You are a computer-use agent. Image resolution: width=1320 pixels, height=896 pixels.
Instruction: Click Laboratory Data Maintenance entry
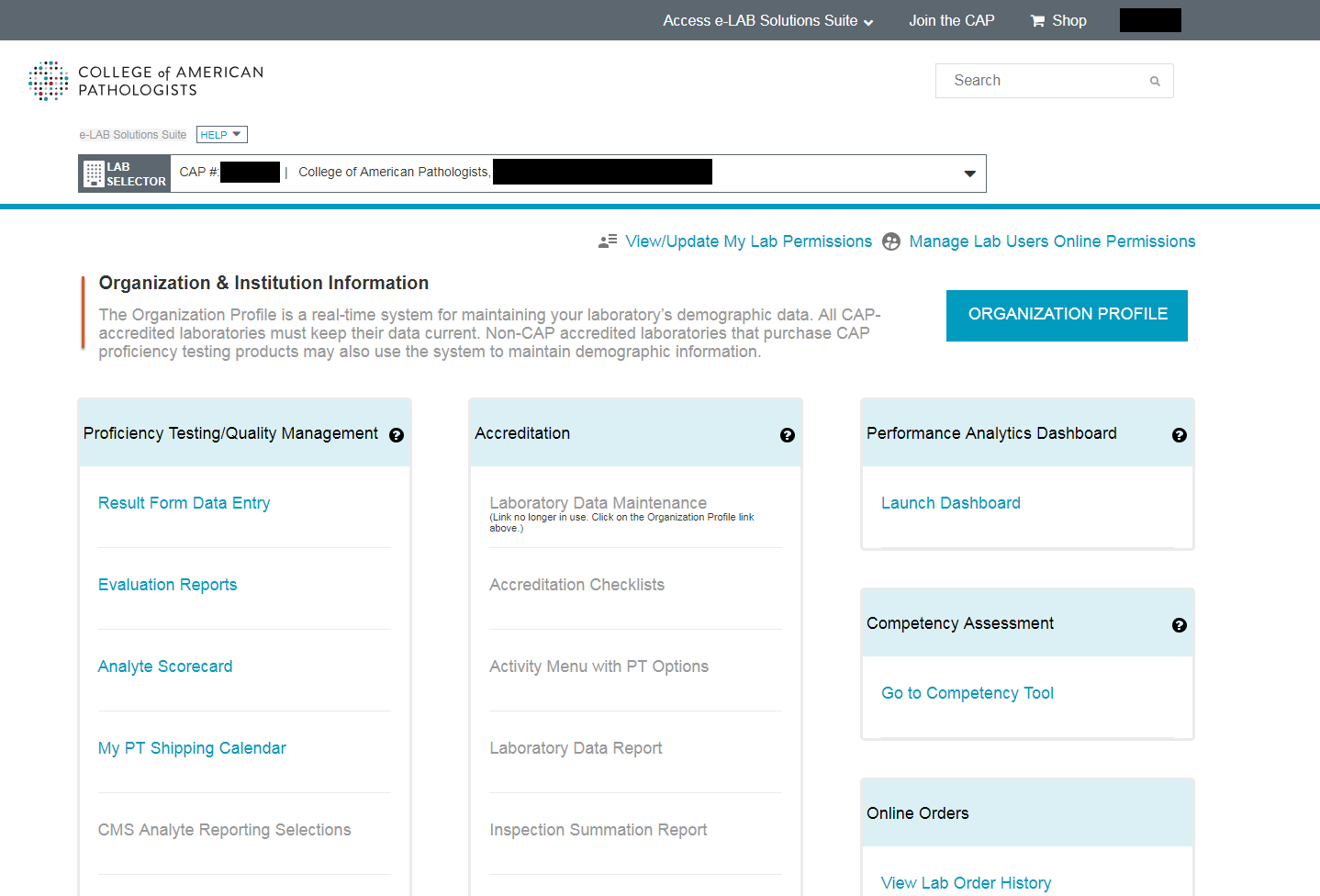coord(598,503)
